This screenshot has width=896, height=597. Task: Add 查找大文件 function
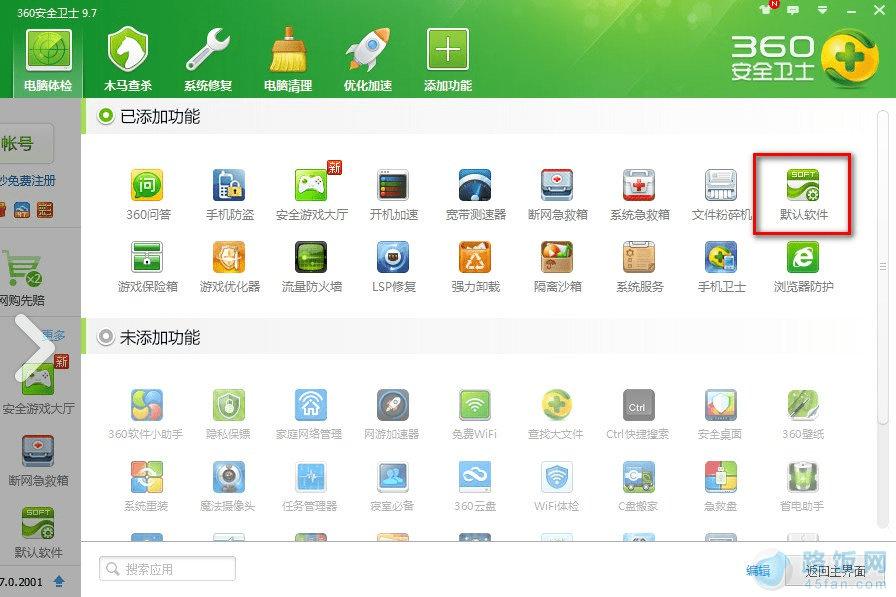pos(556,414)
